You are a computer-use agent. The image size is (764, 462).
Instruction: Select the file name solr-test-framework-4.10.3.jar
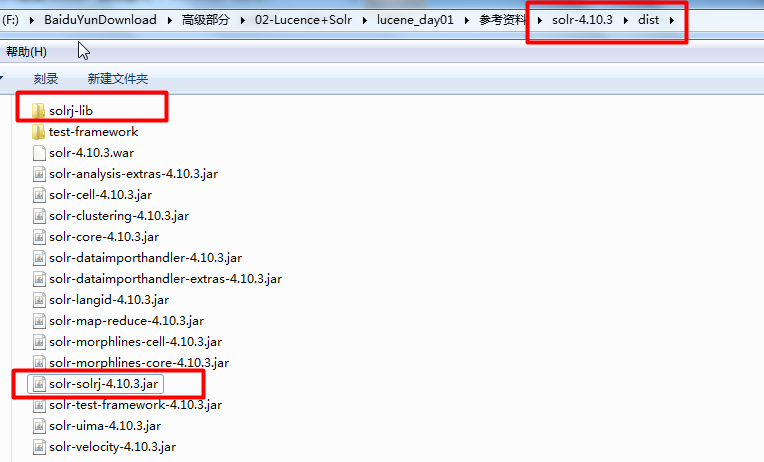click(x=135, y=405)
